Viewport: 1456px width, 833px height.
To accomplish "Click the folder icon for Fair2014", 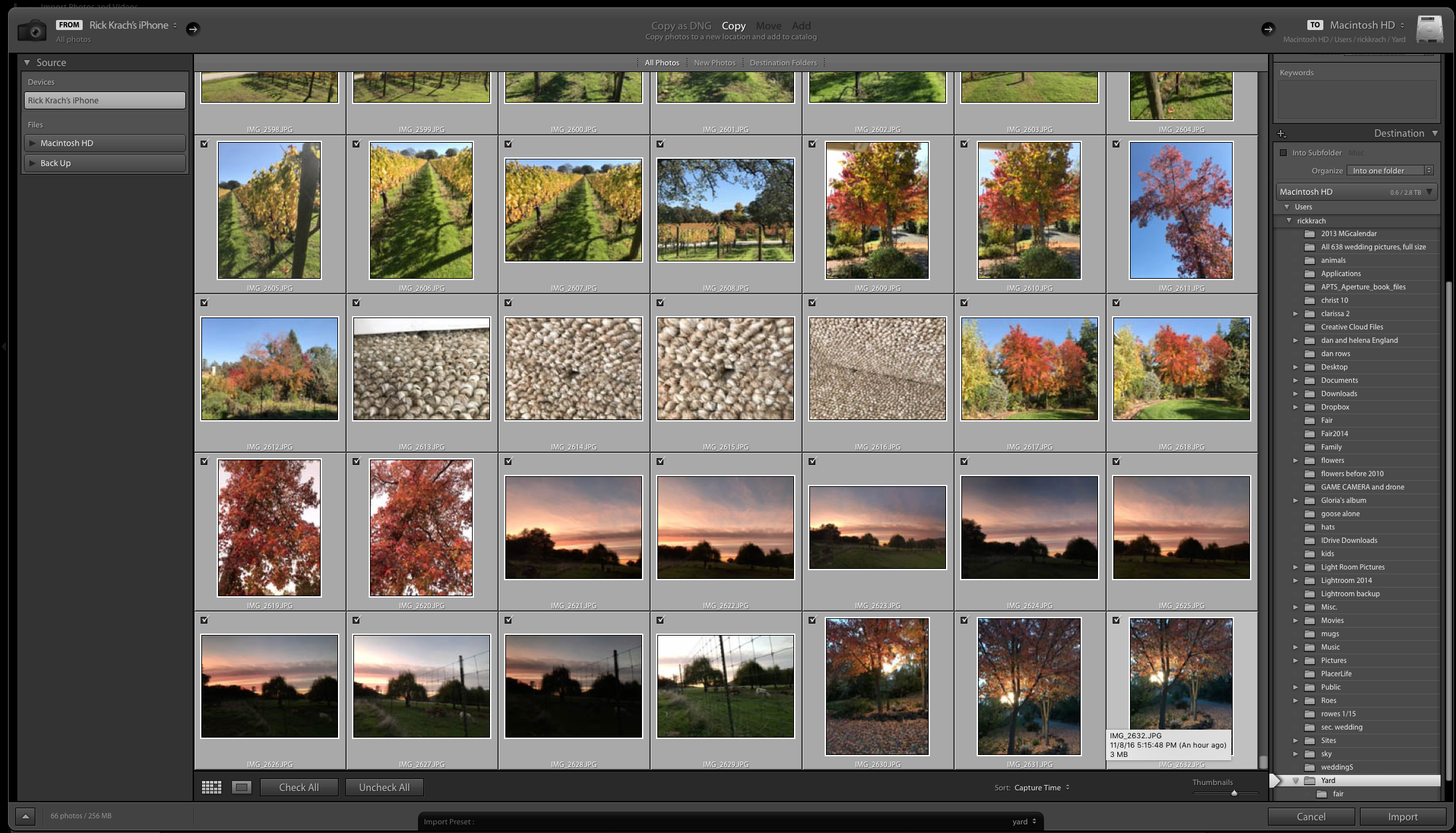I will pyautogui.click(x=1309, y=434).
